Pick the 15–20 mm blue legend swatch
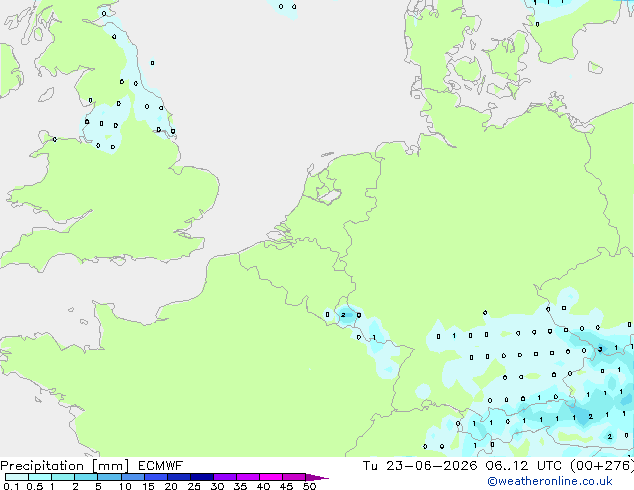This screenshot has height=490, width=634. pos(155,477)
